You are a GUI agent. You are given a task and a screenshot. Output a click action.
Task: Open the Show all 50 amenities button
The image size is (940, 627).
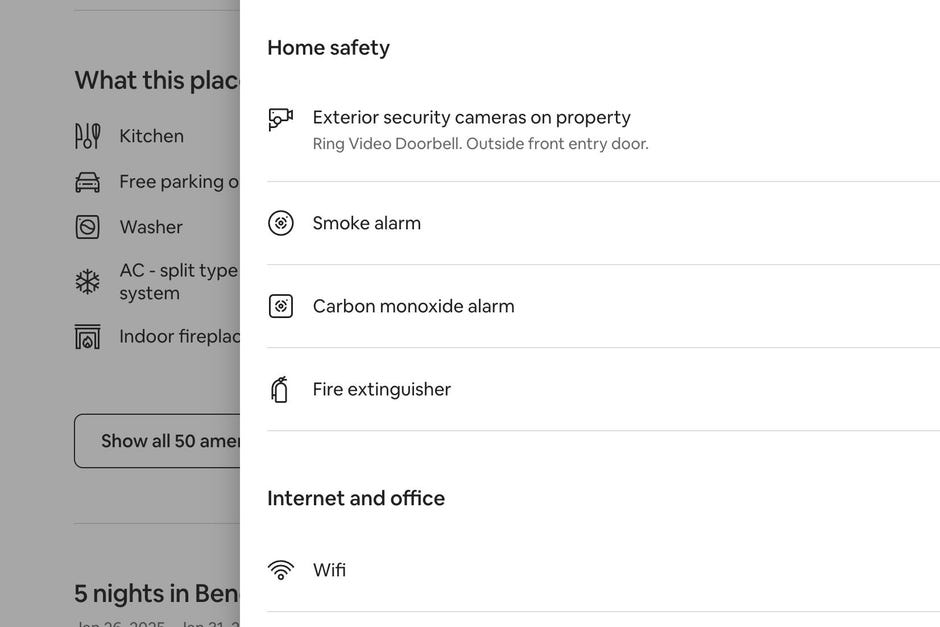(157, 441)
